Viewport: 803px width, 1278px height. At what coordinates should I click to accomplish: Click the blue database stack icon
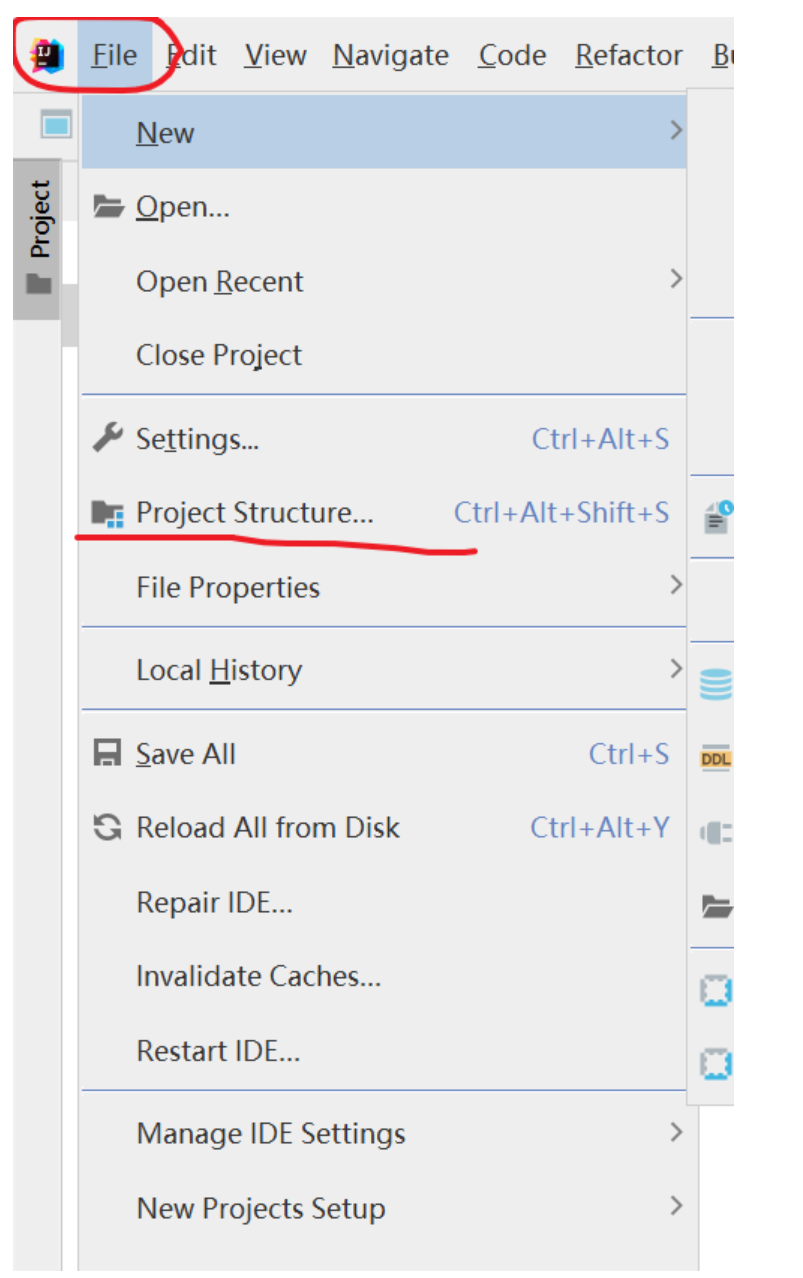[716, 684]
